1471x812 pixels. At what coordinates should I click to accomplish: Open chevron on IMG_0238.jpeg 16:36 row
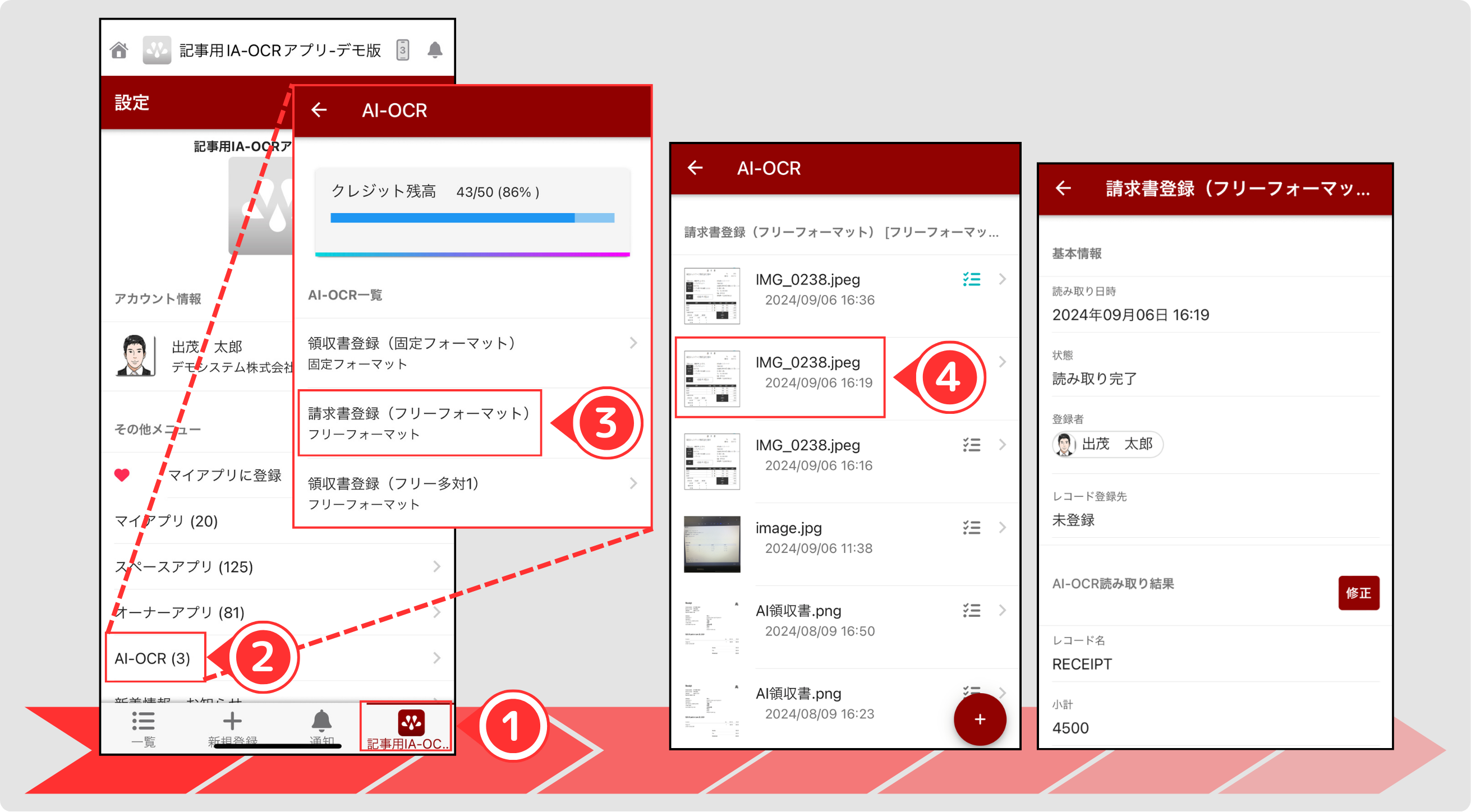[1003, 279]
